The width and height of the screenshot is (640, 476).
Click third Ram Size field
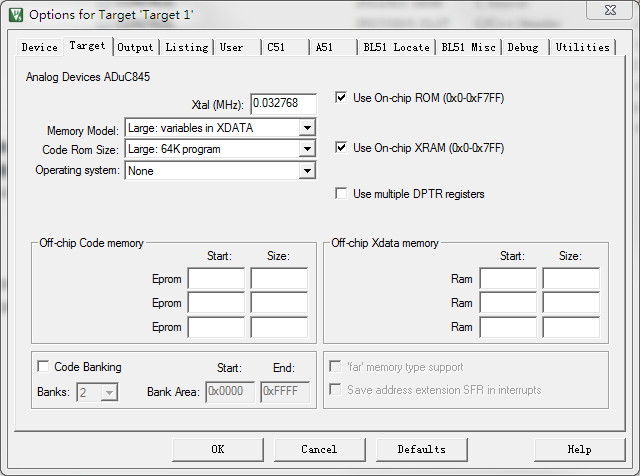571,327
